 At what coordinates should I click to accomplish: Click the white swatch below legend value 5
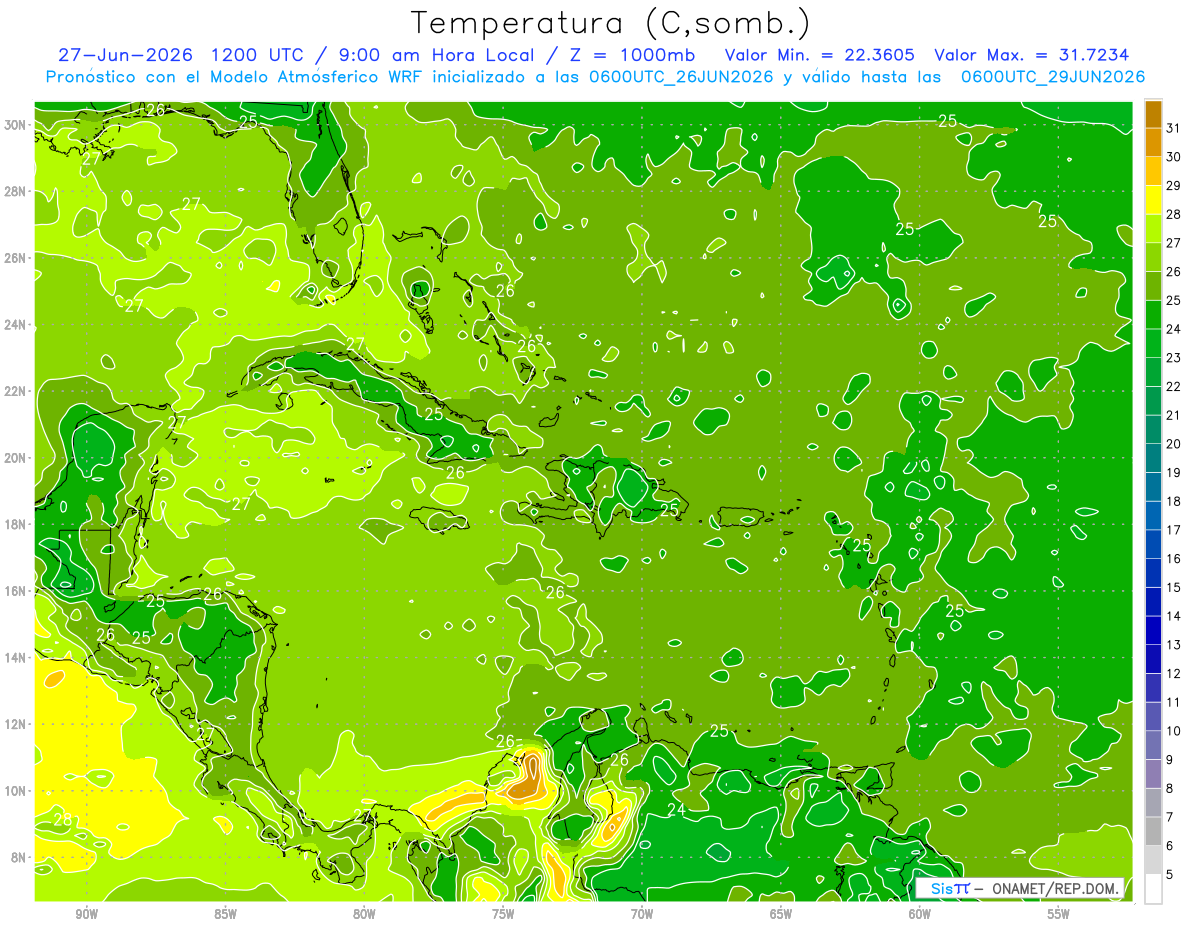click(1153, 888)
